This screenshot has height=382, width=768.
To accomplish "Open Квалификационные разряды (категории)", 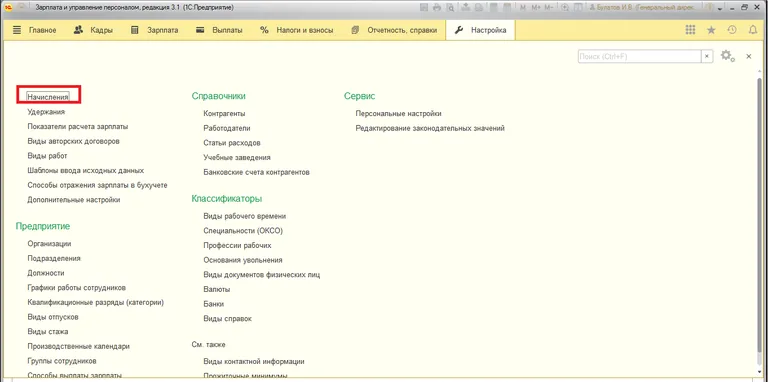I will click(x=96, y=302).
